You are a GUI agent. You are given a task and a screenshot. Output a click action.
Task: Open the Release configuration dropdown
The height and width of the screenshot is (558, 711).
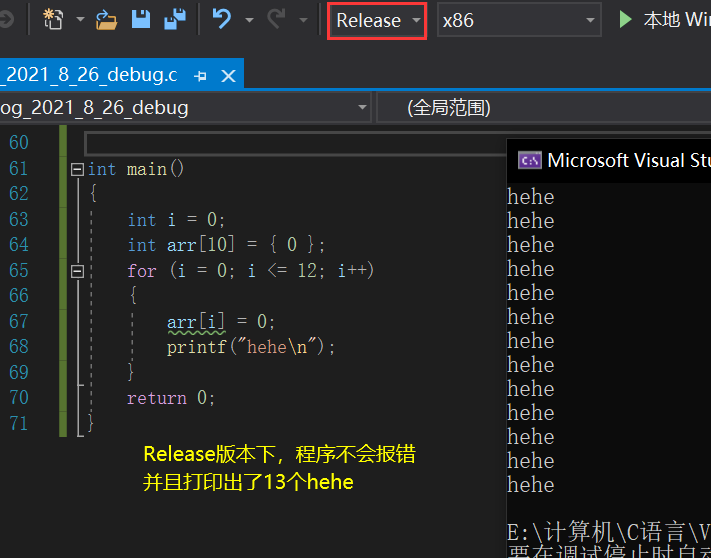tap(377, 20)
